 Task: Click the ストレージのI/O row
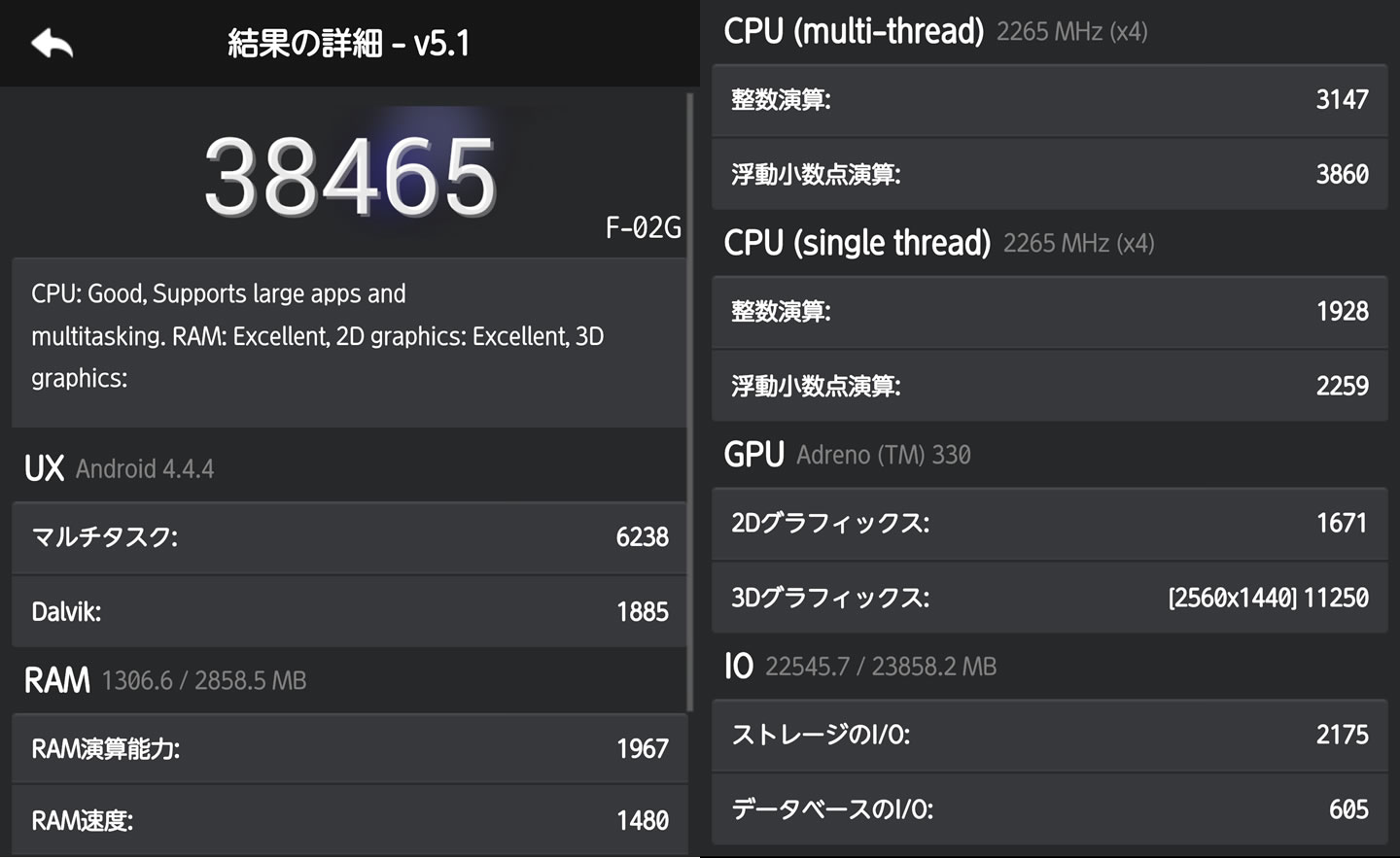[1050, 735]
